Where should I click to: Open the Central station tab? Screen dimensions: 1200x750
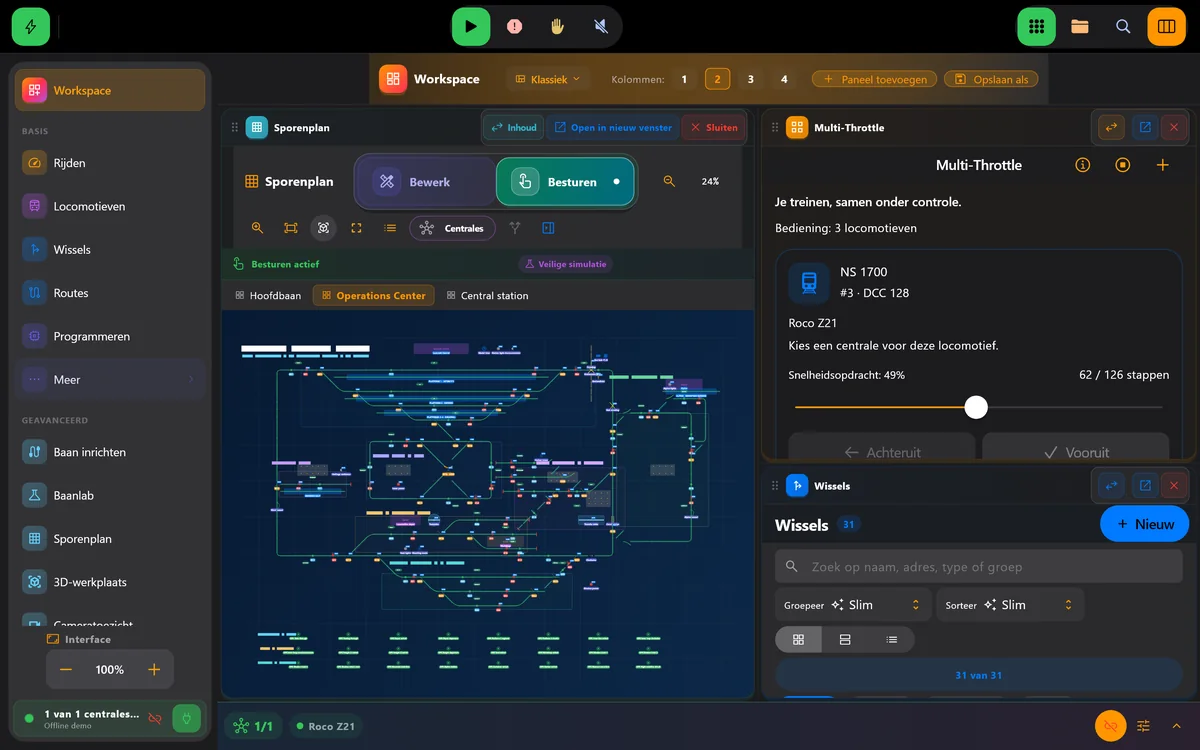pos(488,296)
